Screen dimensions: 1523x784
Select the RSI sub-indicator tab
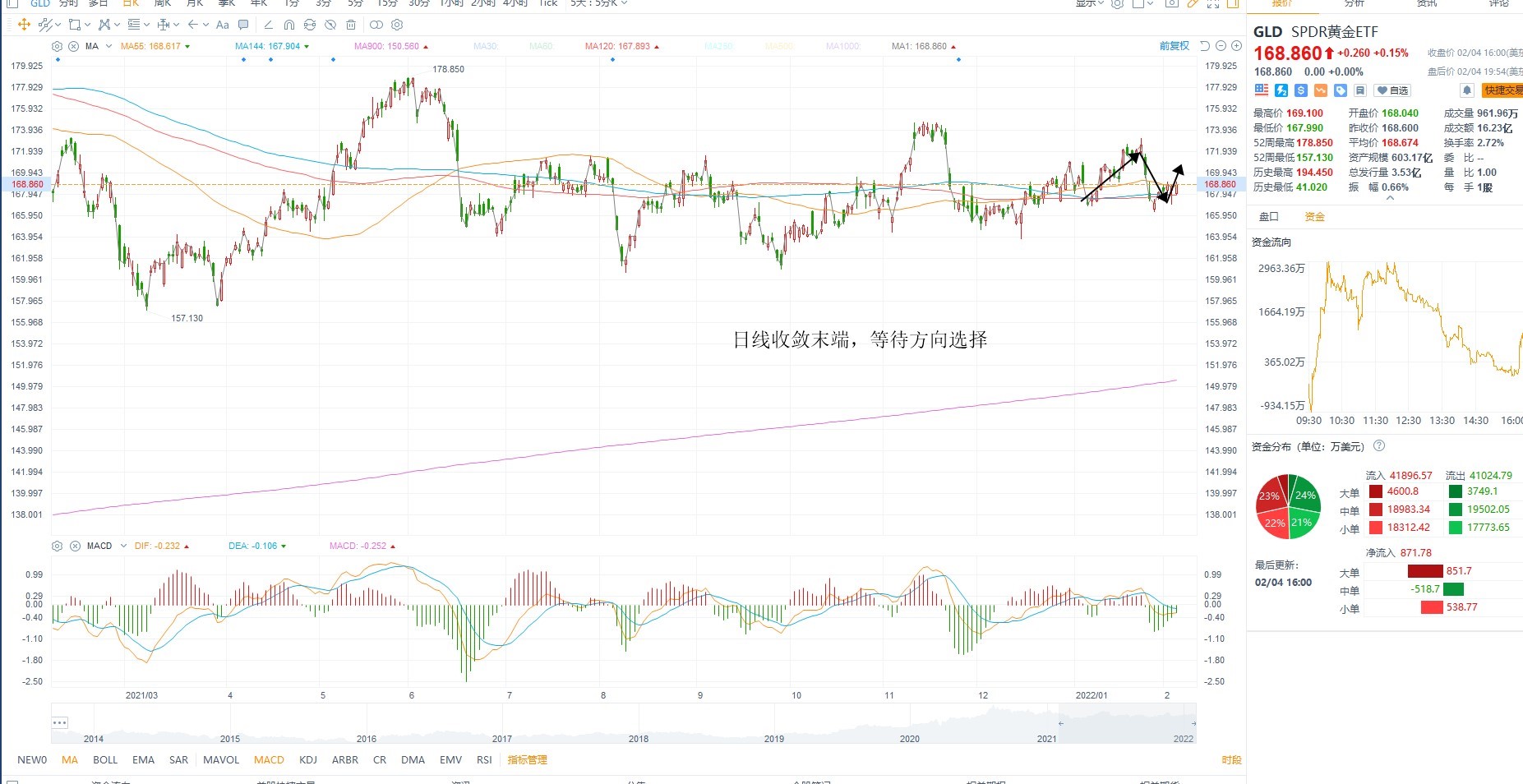pyautogui.click(x=484, y=760)
